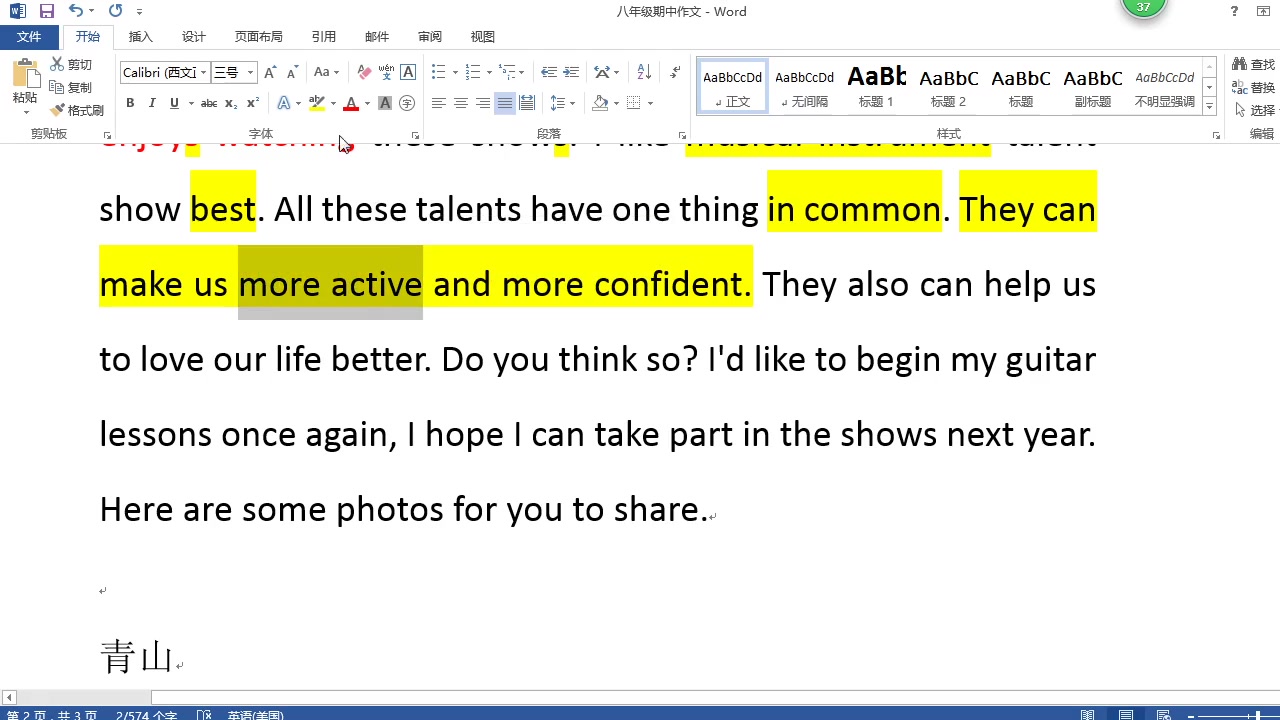Toggle justified alignment

click(505, 103)
